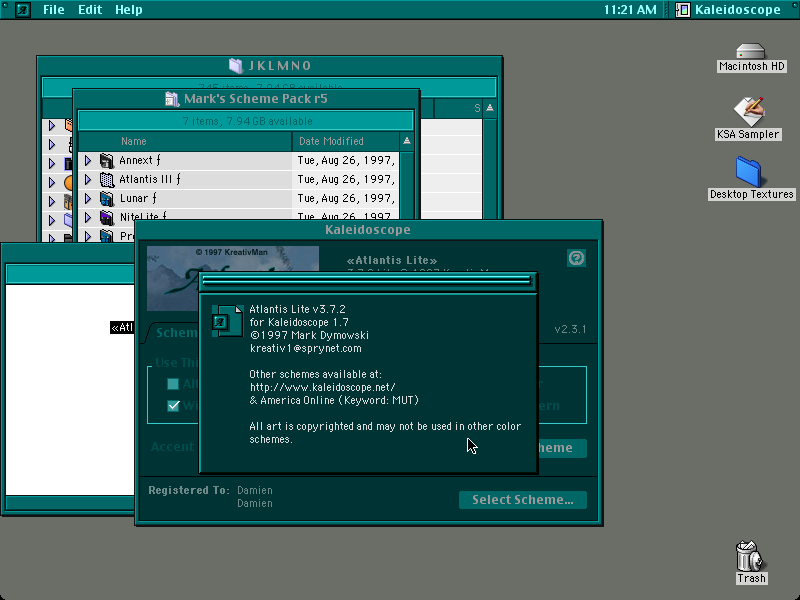Viewport: 800px width, 600px height.
Task: Click the "All art is copyrighted" notice text
Action: [x=385, y=433]
